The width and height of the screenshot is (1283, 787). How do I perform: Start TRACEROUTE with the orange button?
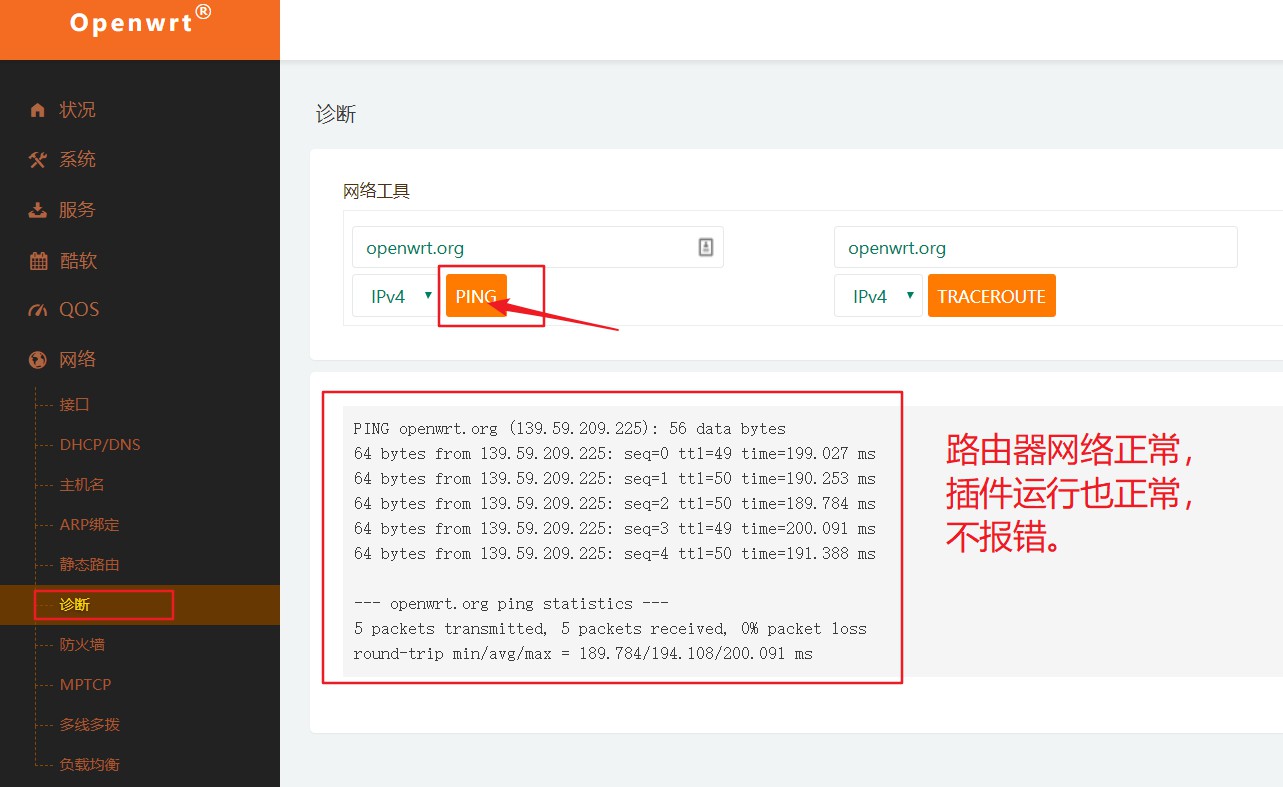[991, 295]
